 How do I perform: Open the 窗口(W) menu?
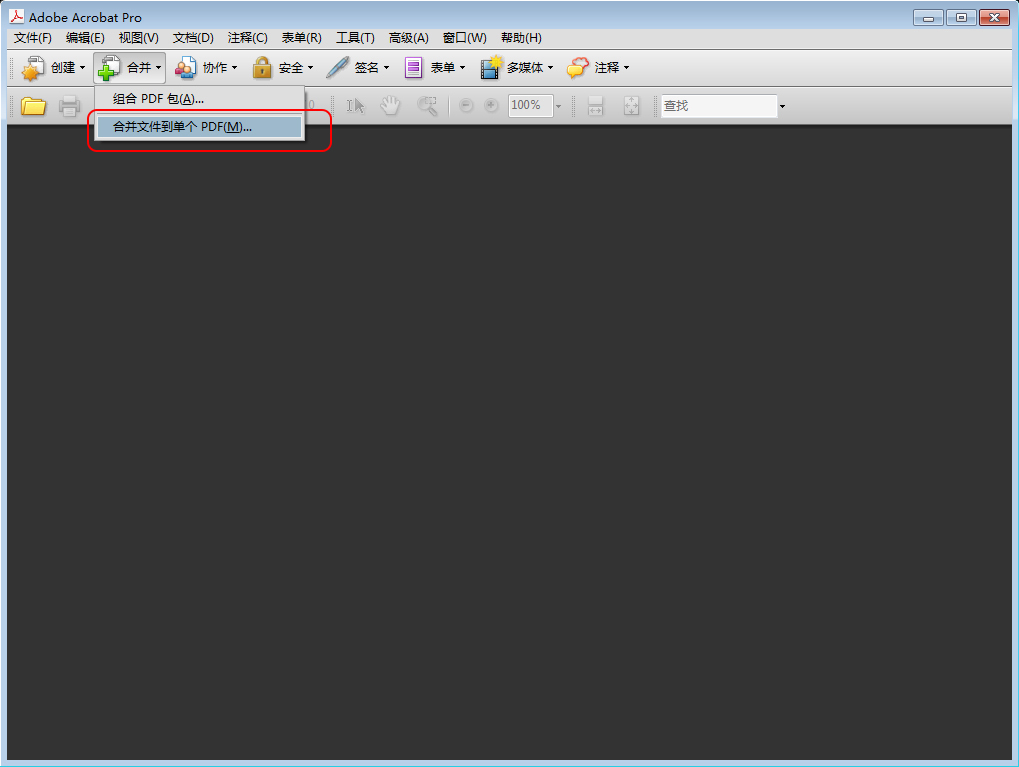click(465, 38)
